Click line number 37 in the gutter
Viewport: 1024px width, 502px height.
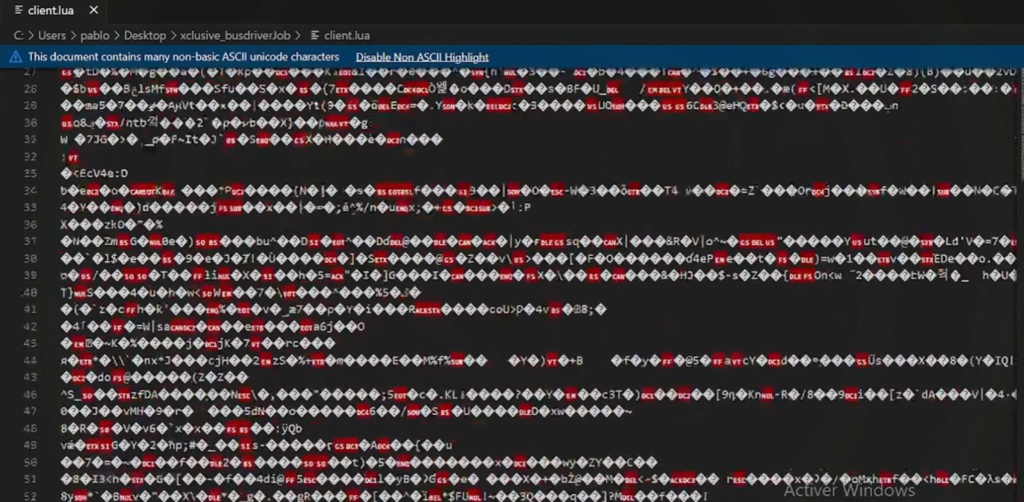tap(31, 241)
